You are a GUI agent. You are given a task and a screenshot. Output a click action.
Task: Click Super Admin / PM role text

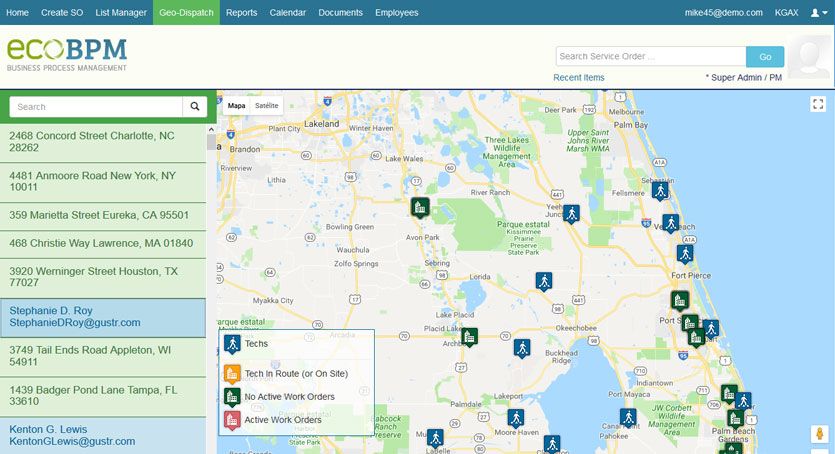pos(744,78)
